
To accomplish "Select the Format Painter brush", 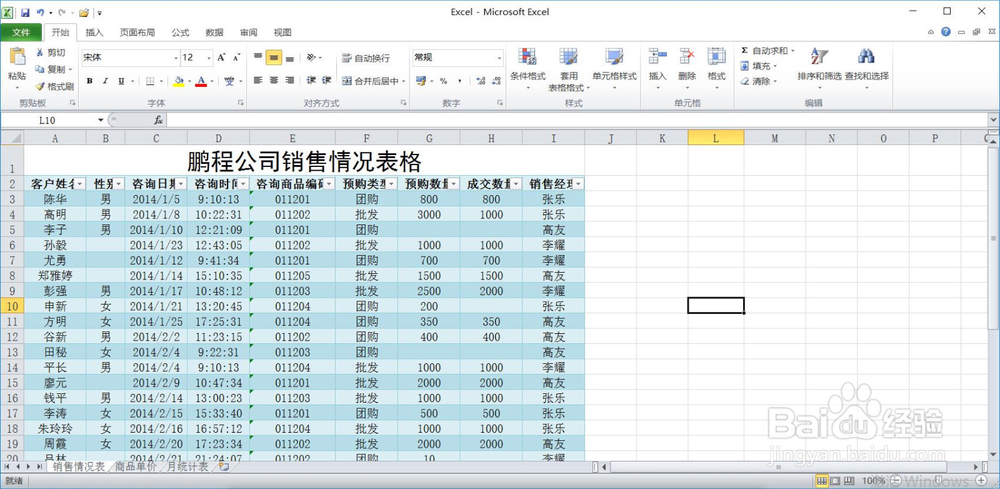I will coord(40,85).
